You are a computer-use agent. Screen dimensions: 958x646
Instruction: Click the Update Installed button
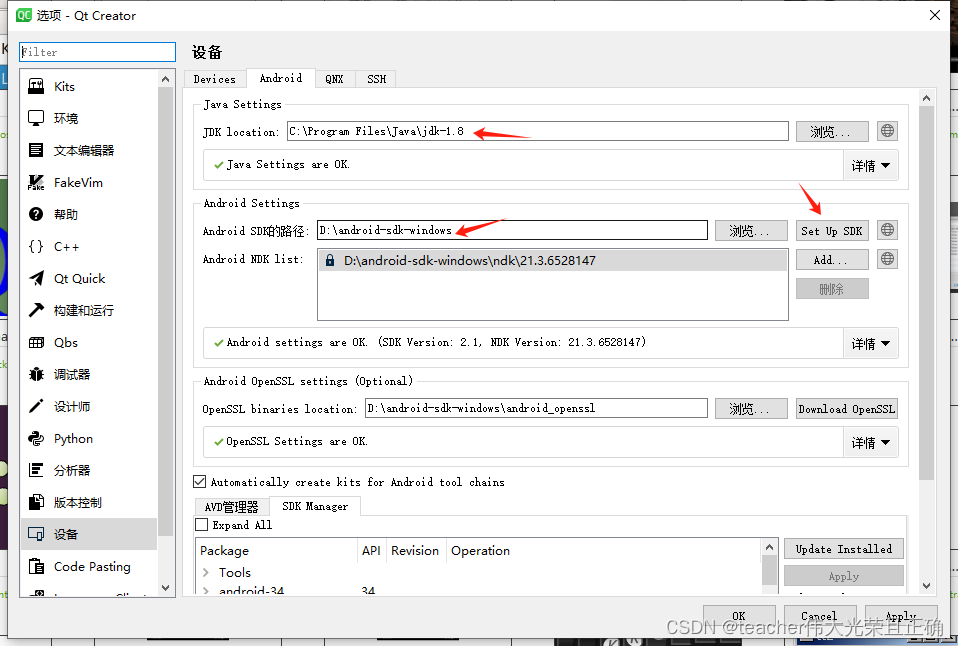(844, 549)
